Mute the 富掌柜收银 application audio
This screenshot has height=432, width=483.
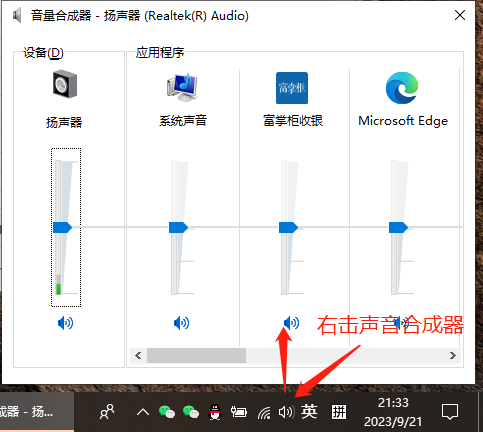point(291,323)
